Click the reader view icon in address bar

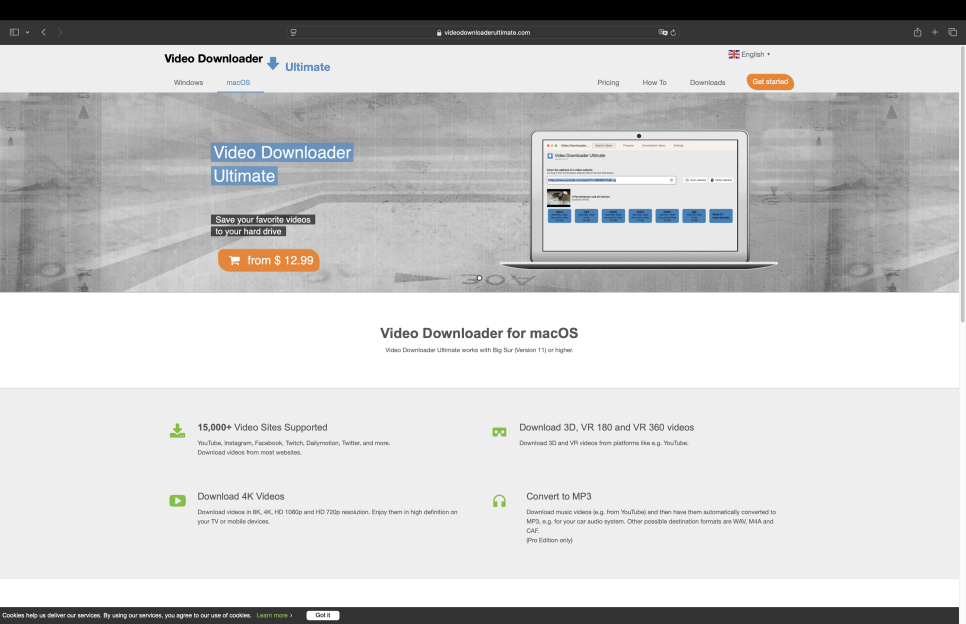tap(293, 33)
